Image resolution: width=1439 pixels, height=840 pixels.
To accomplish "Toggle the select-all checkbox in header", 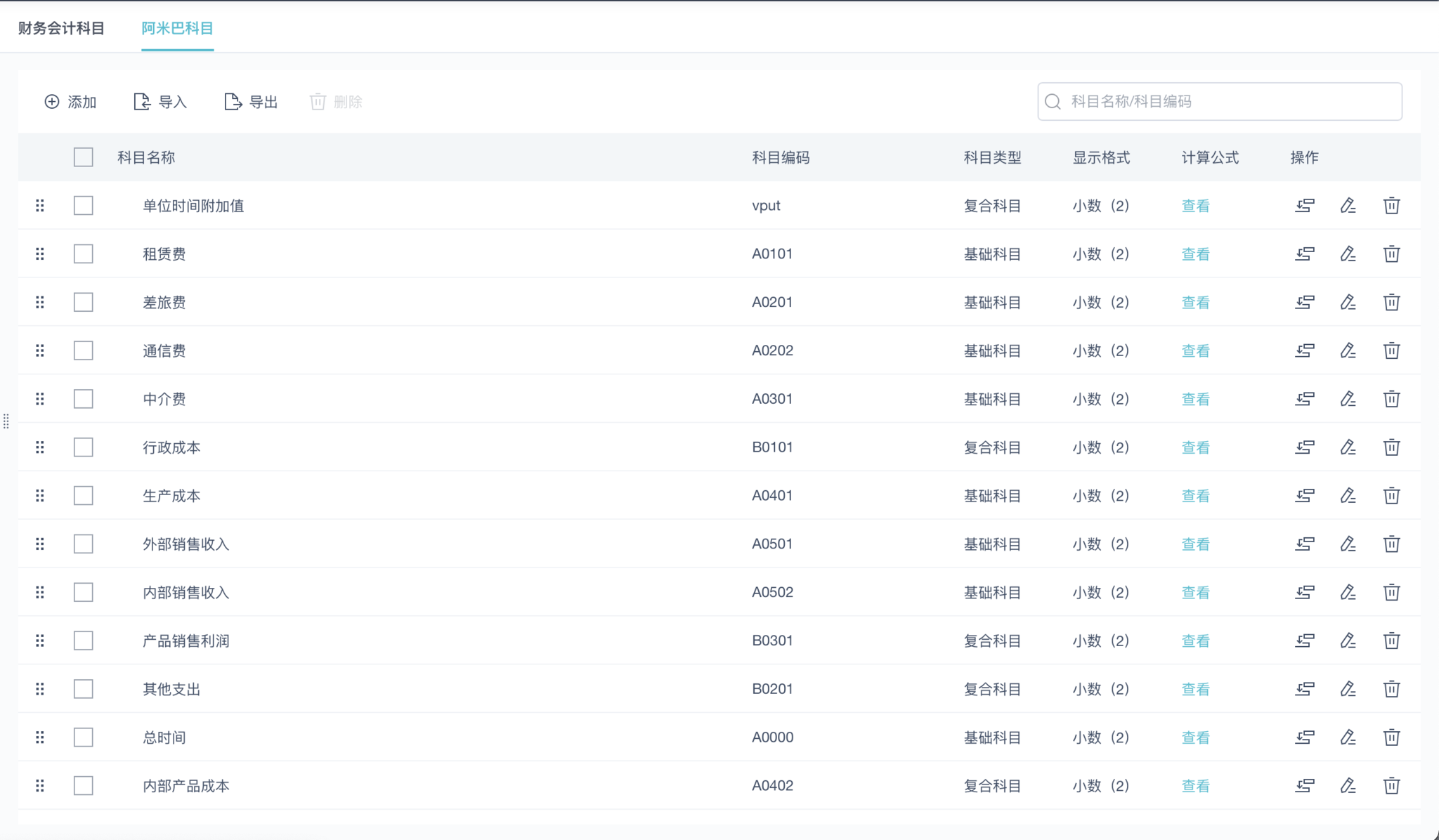I will (x=84, y=157).
